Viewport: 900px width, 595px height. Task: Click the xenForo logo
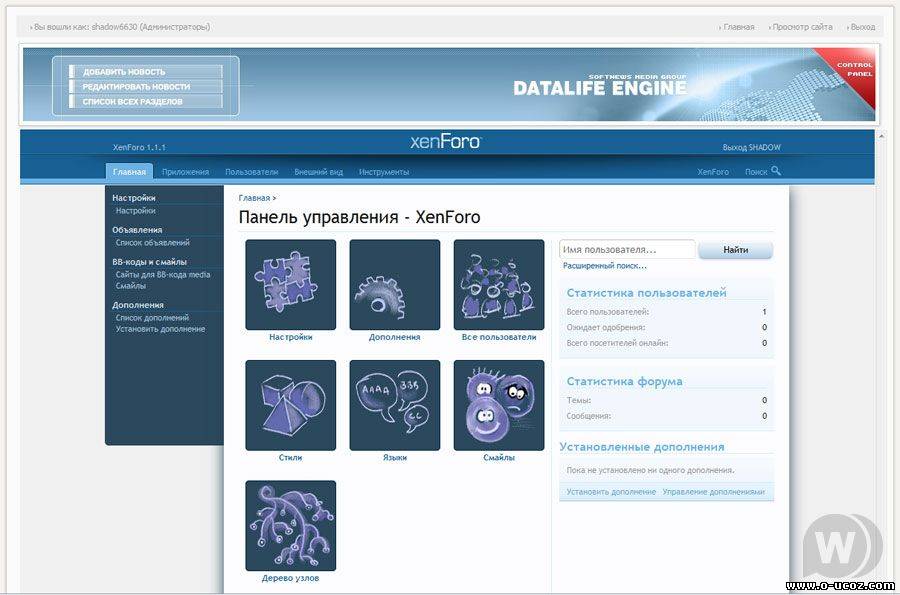[x=446, y=141]
